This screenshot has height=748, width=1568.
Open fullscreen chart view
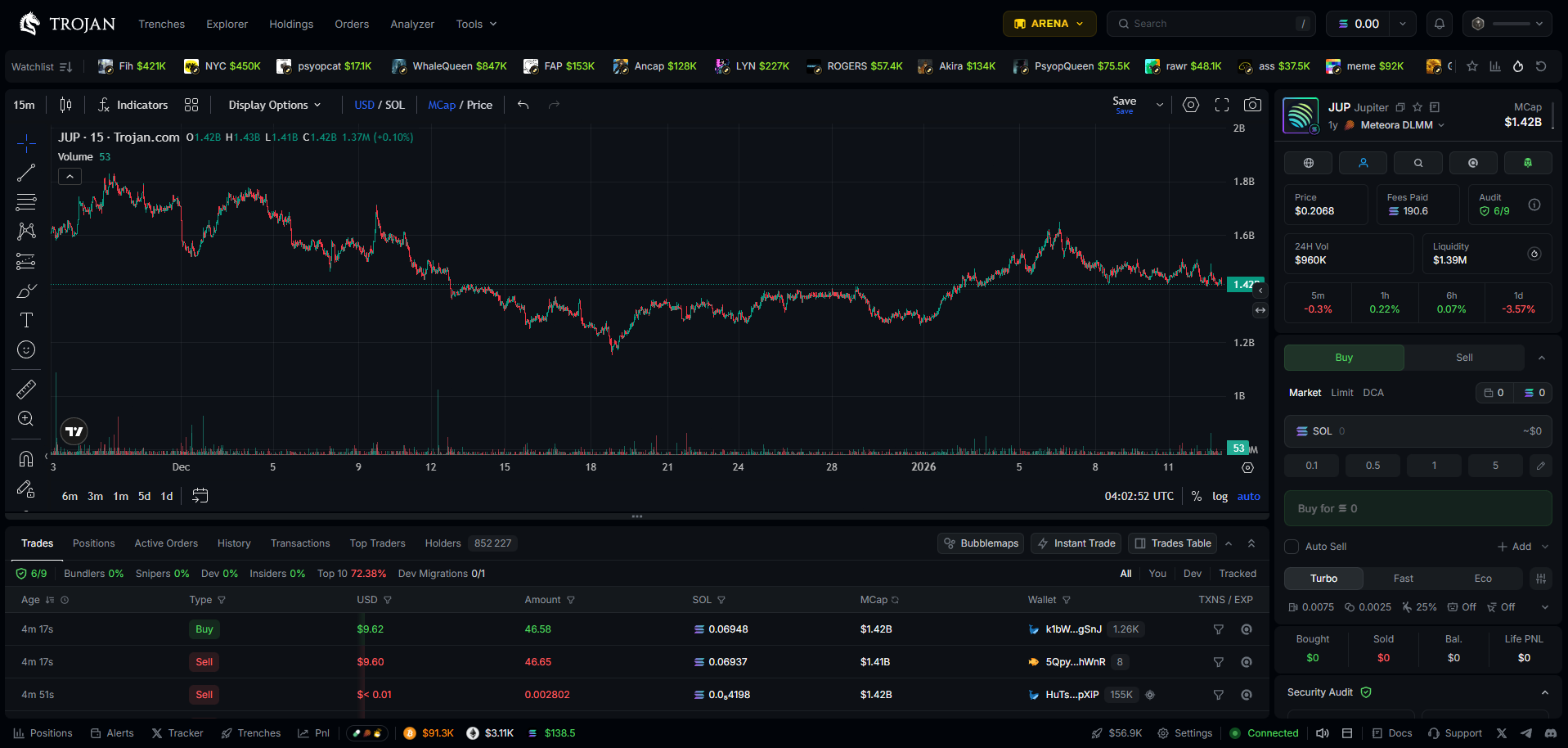tap(1221, 105)
